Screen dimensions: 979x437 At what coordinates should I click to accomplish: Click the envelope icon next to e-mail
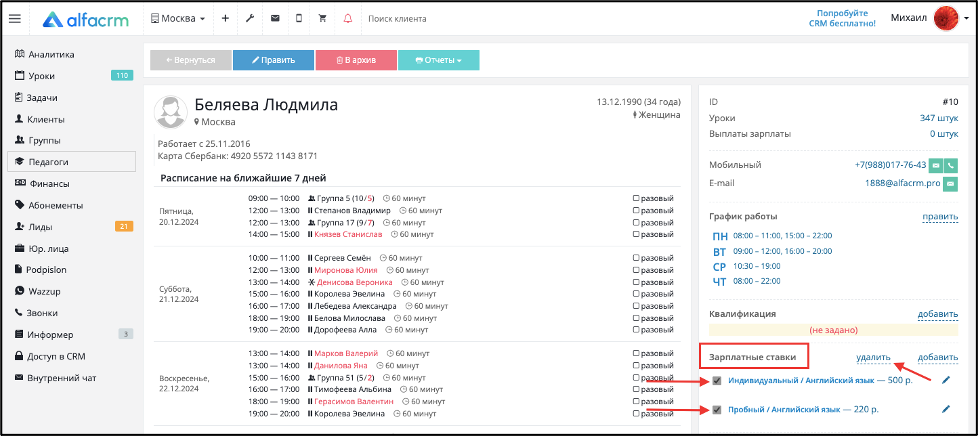click(x=950, y=184)
